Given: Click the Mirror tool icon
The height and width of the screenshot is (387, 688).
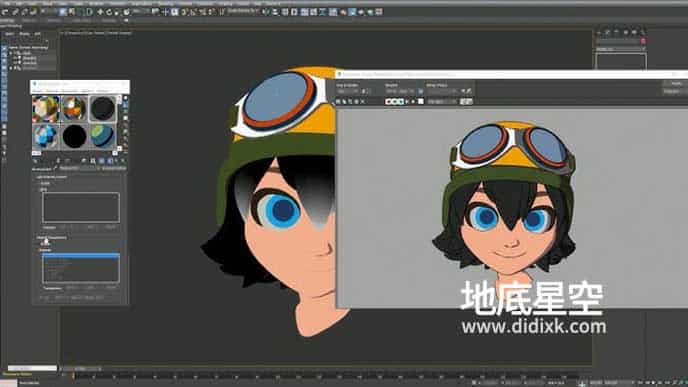Looking at the screenshot, I should (266, 12).
